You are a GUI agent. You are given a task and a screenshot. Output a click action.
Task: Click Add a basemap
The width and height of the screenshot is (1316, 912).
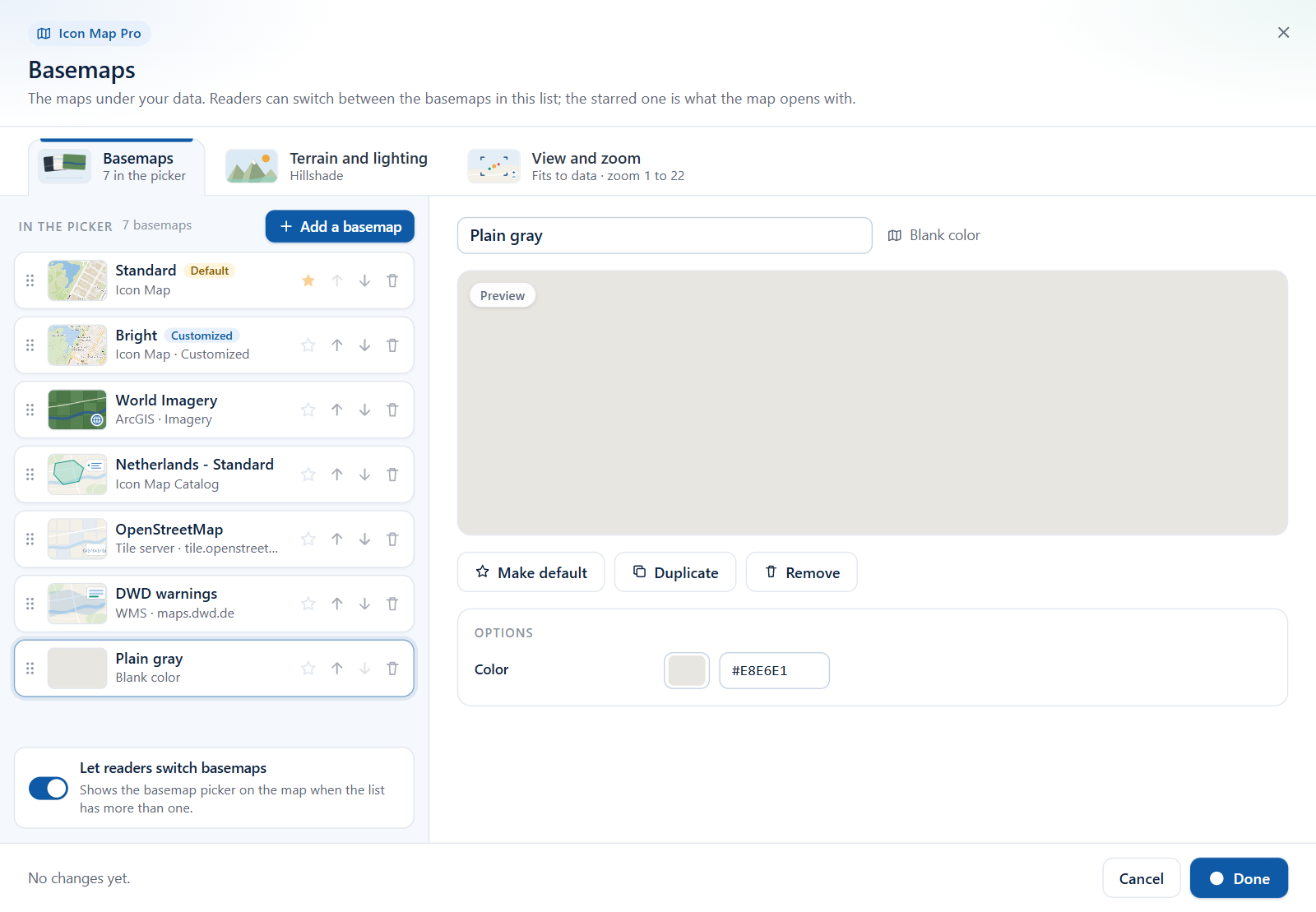[340, 226]
